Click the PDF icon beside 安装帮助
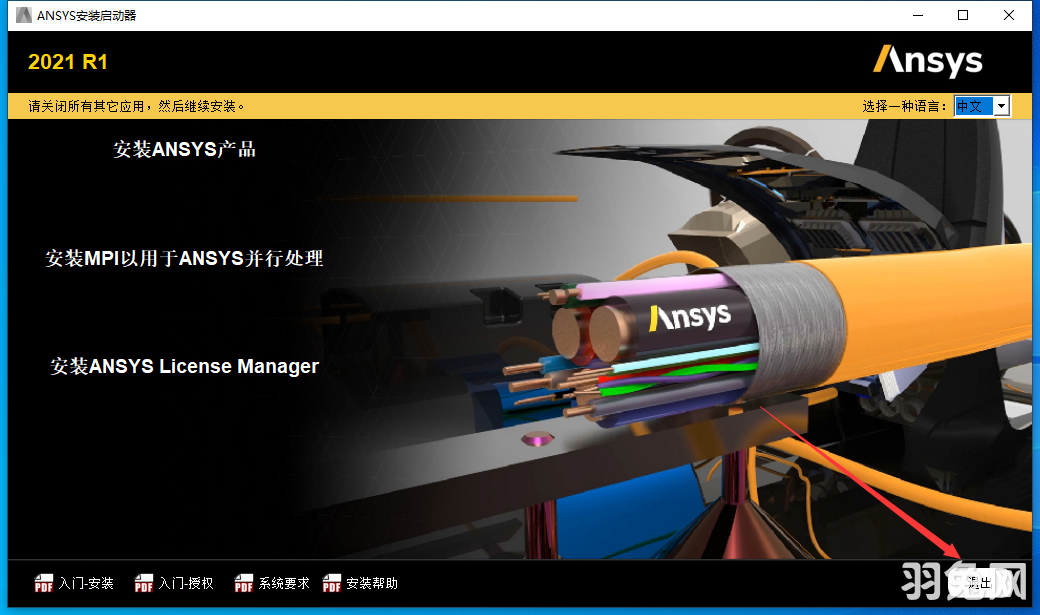The image size is (1040, 615). pos(331,582)
